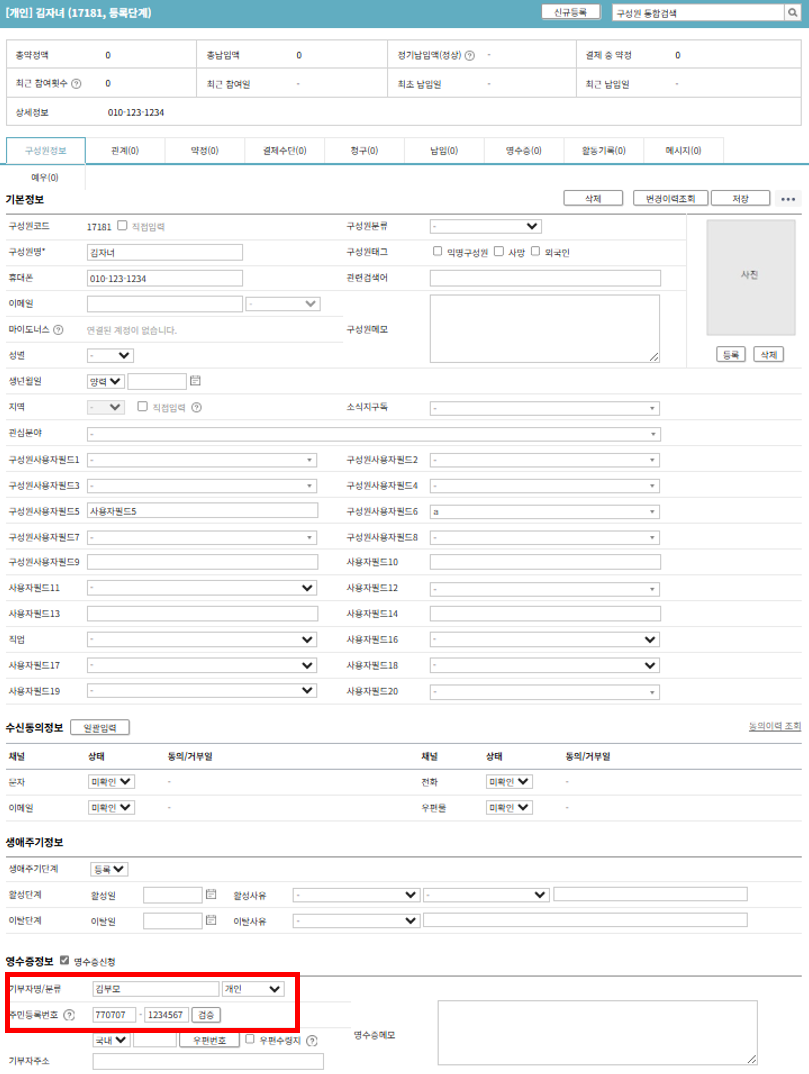Image resolution: width=809 pixels, height=1074 pixels.
Task: Click the 휴대폰 input field
Action: pos(164,278)
